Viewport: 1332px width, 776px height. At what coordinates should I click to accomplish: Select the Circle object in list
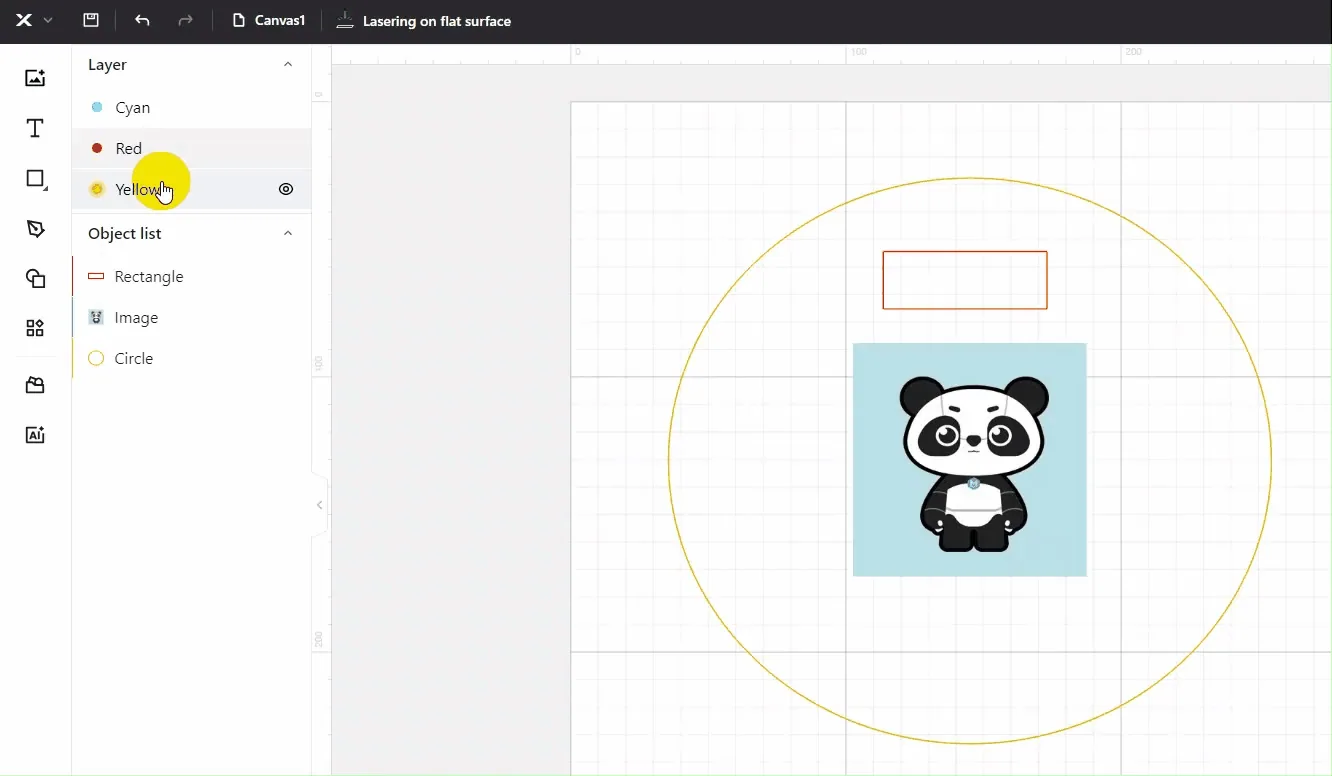click(x=191, y=358)
